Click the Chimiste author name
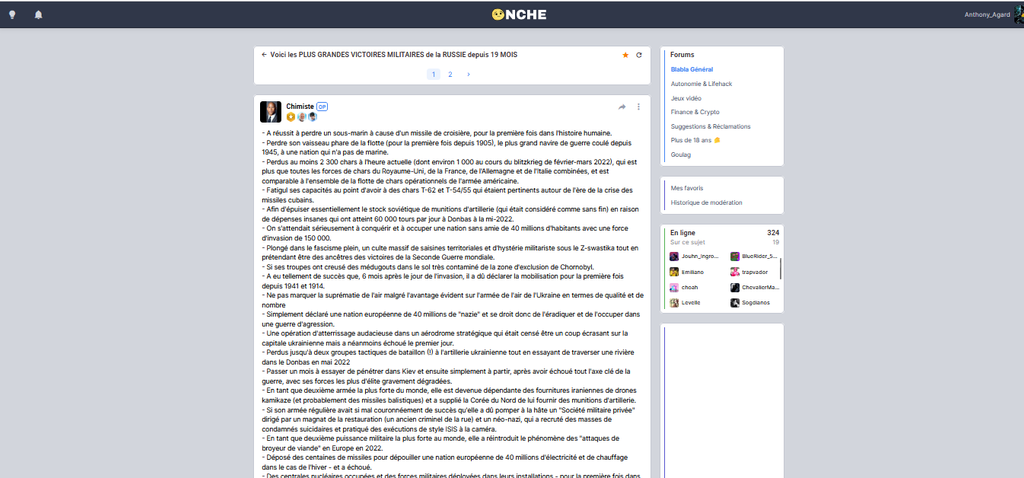The width and height of the screenshot is (1024, 478). tap(300, 106)
